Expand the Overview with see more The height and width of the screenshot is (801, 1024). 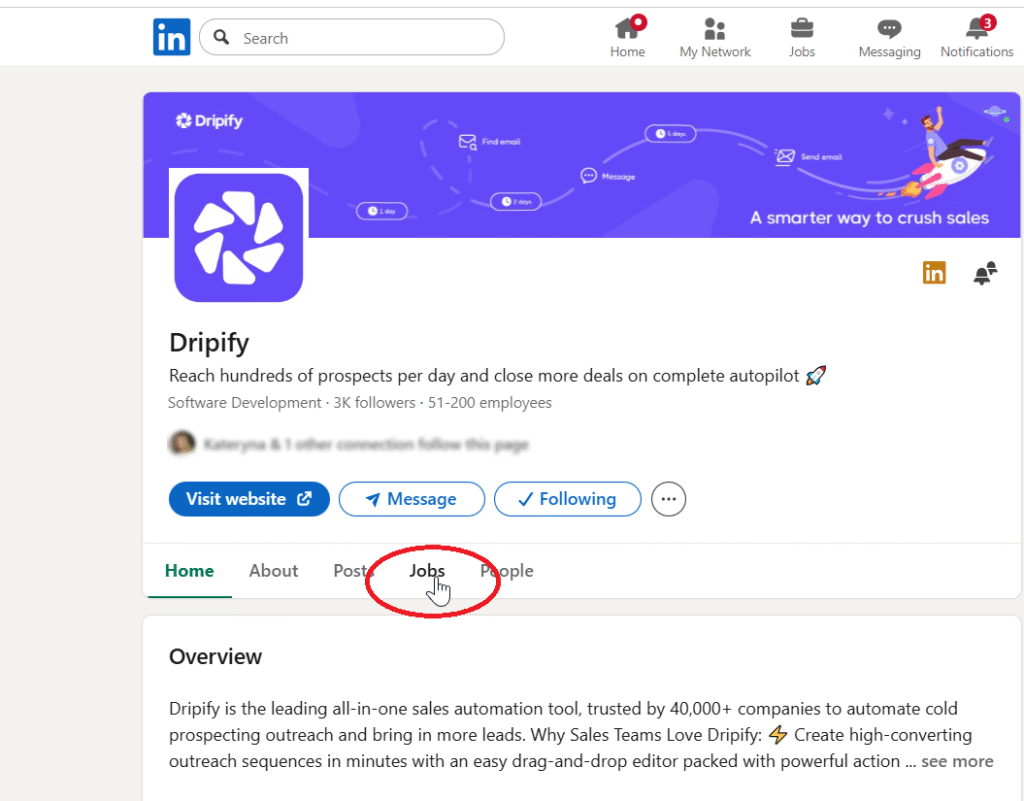[x=957, y=761]
